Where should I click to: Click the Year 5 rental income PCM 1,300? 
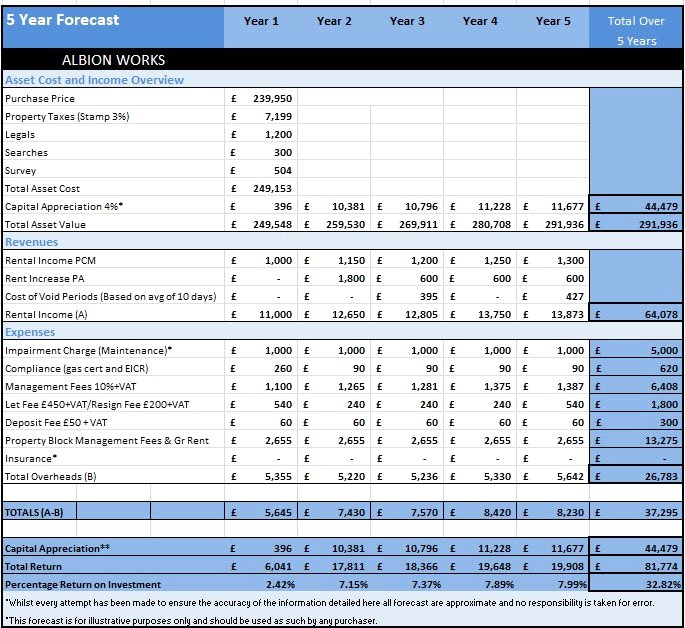pos(571,261)
